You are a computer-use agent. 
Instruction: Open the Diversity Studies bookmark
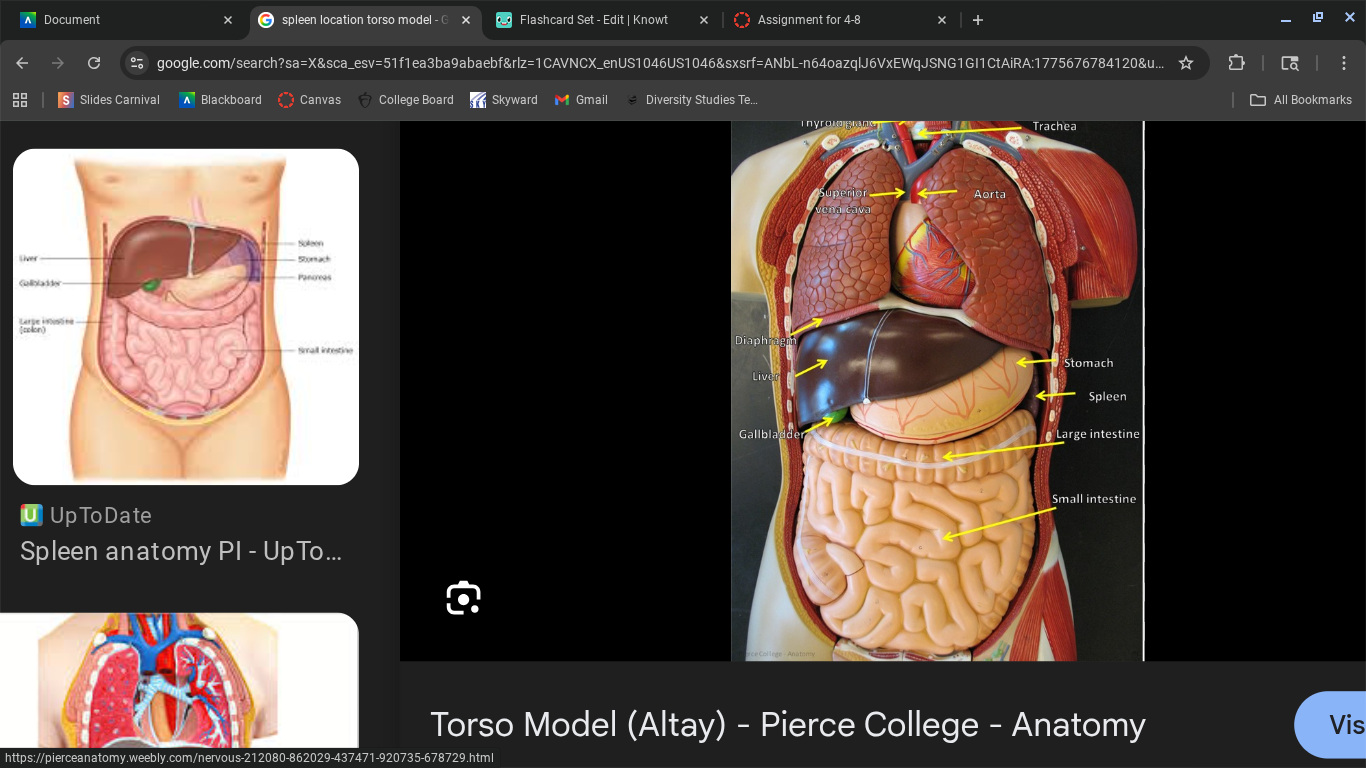click(x=691, y=100)
